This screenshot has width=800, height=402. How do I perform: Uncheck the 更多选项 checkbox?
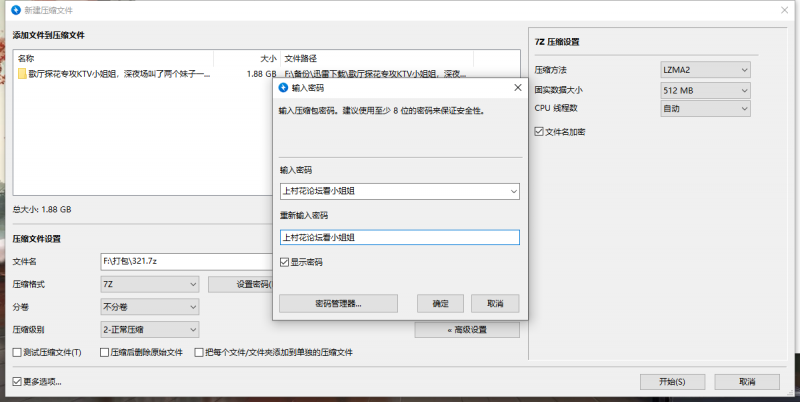[17, 382]
